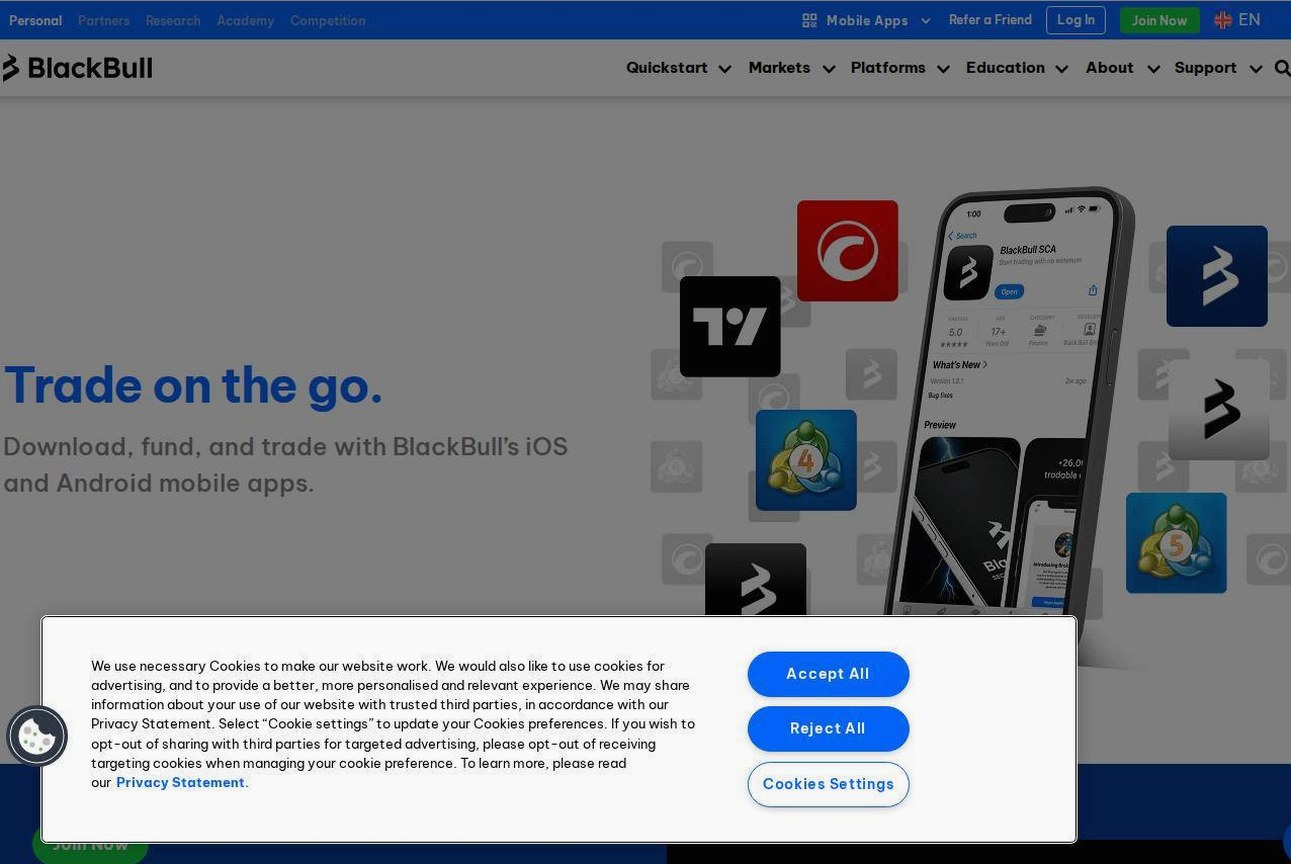
Task: Click the MetaTrader 5 app icon
Action: pyautogui.click(x=1176, y=543)
